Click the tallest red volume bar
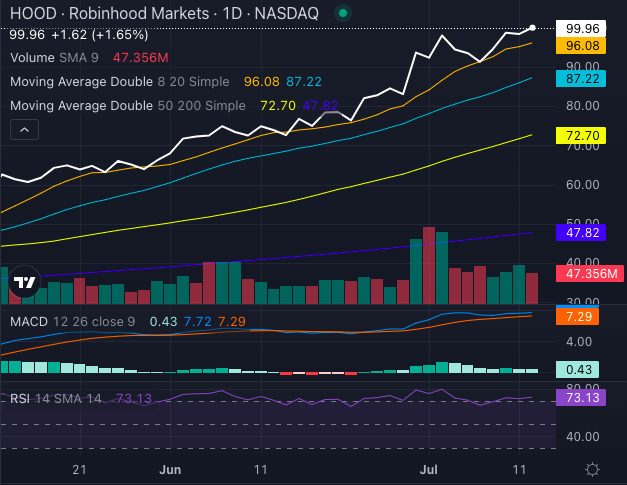The image size is (627, 485). 429,265
